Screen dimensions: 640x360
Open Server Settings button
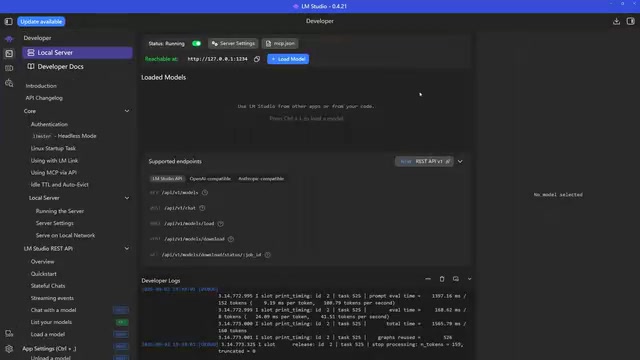(233, 43)
